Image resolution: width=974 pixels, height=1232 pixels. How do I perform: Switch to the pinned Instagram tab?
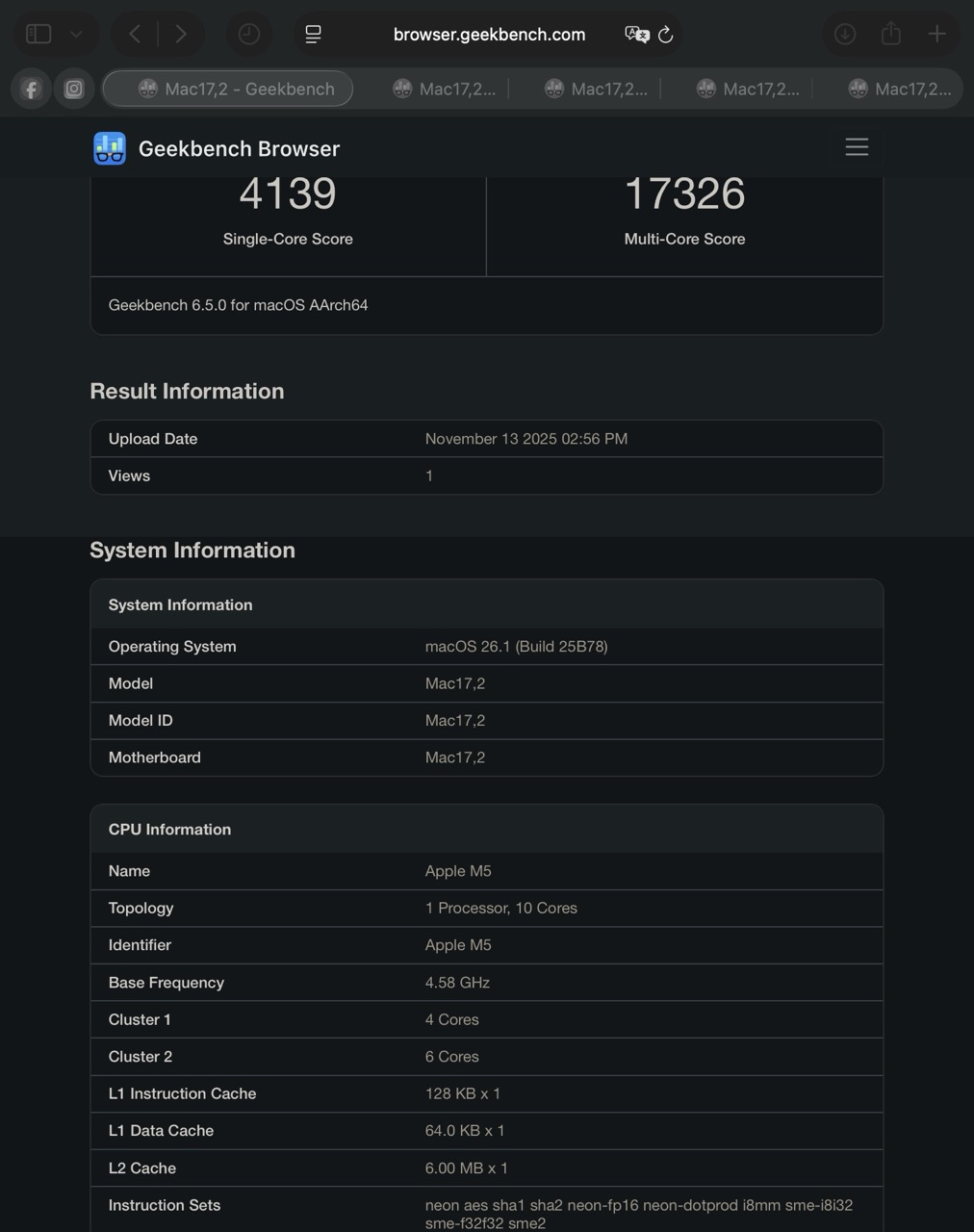click(x=74, y=90)
